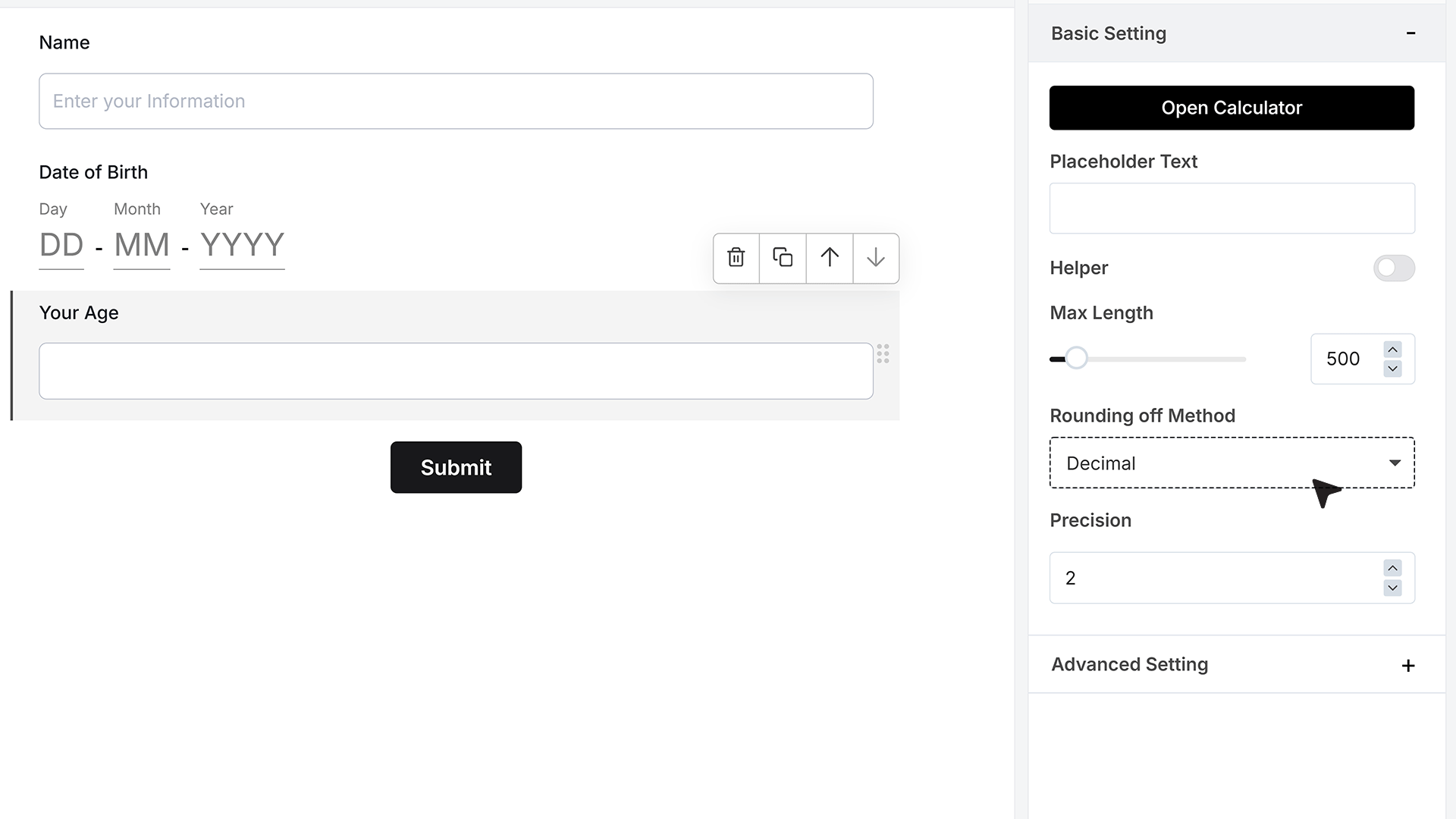
Task: Click the Submit button
Action: (x=456, y=467)
